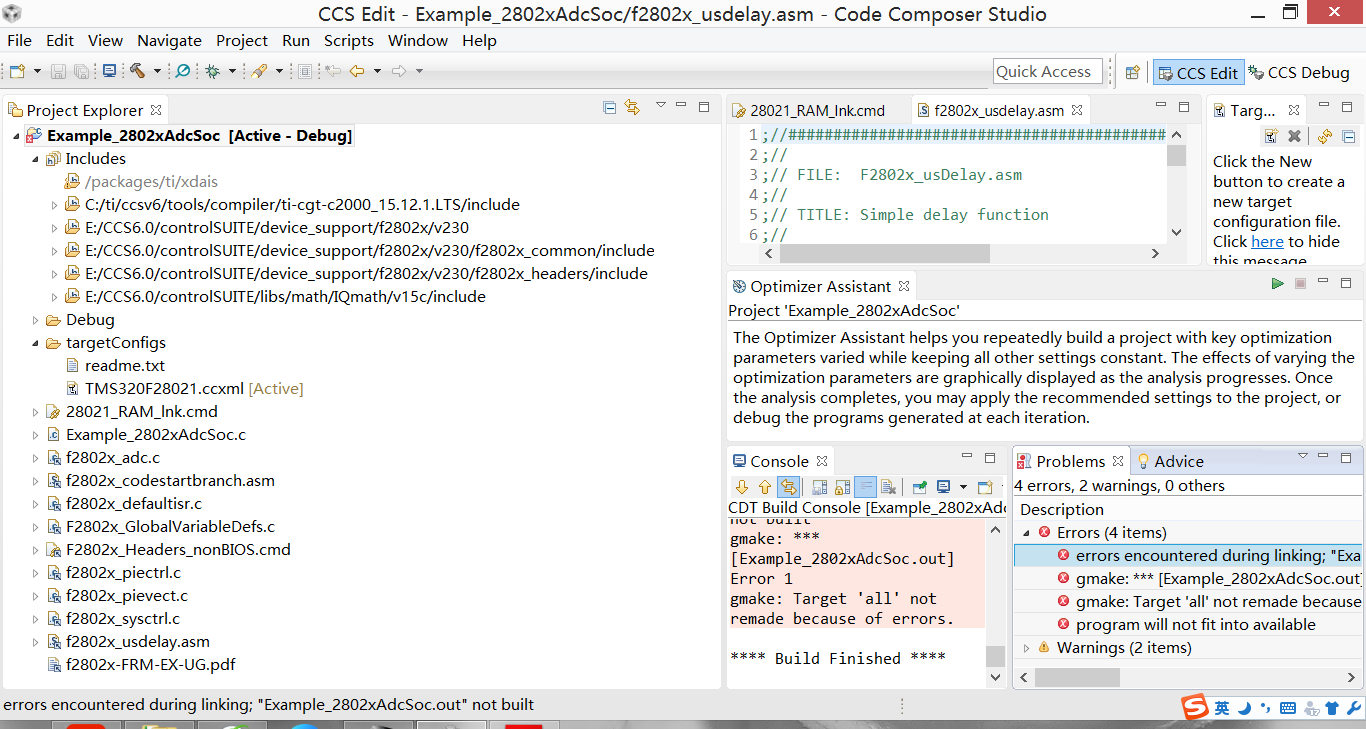Screen dimensions: 1366x729
Task: Switch to the Advice tab
Action: coord(1169,461)
